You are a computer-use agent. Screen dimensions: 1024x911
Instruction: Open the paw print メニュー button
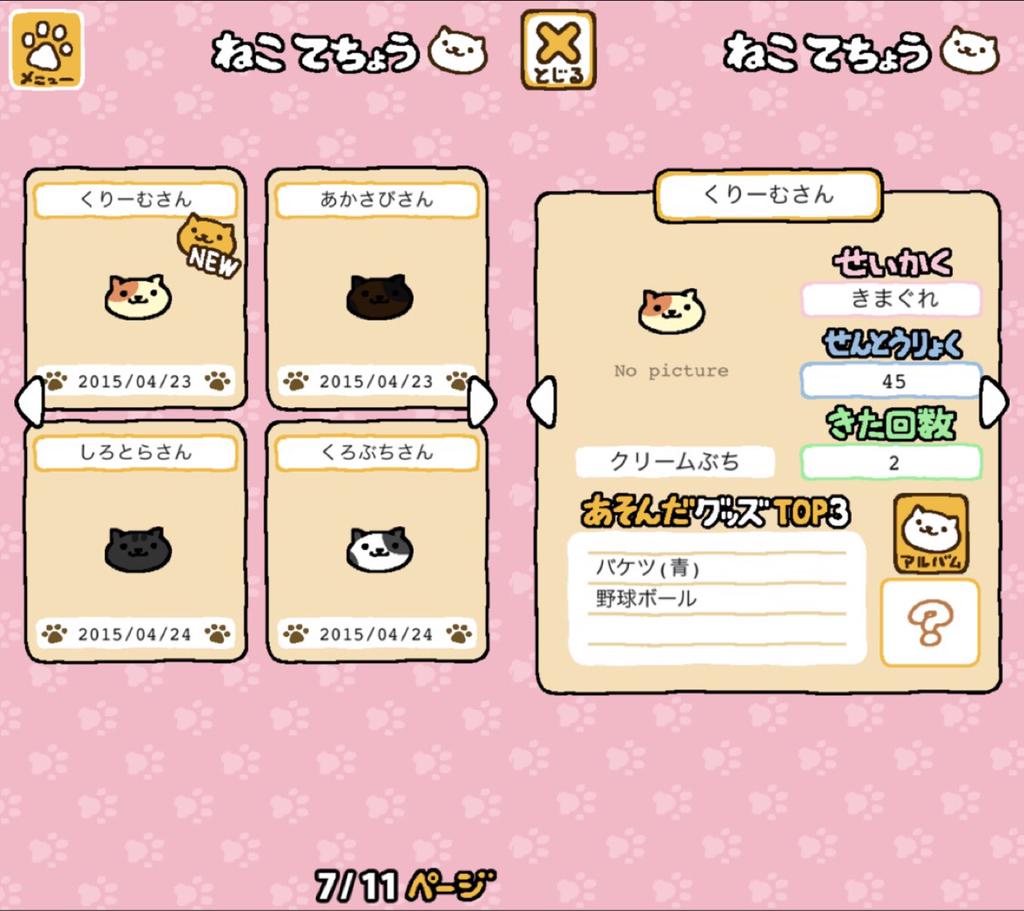pos(46,50)
